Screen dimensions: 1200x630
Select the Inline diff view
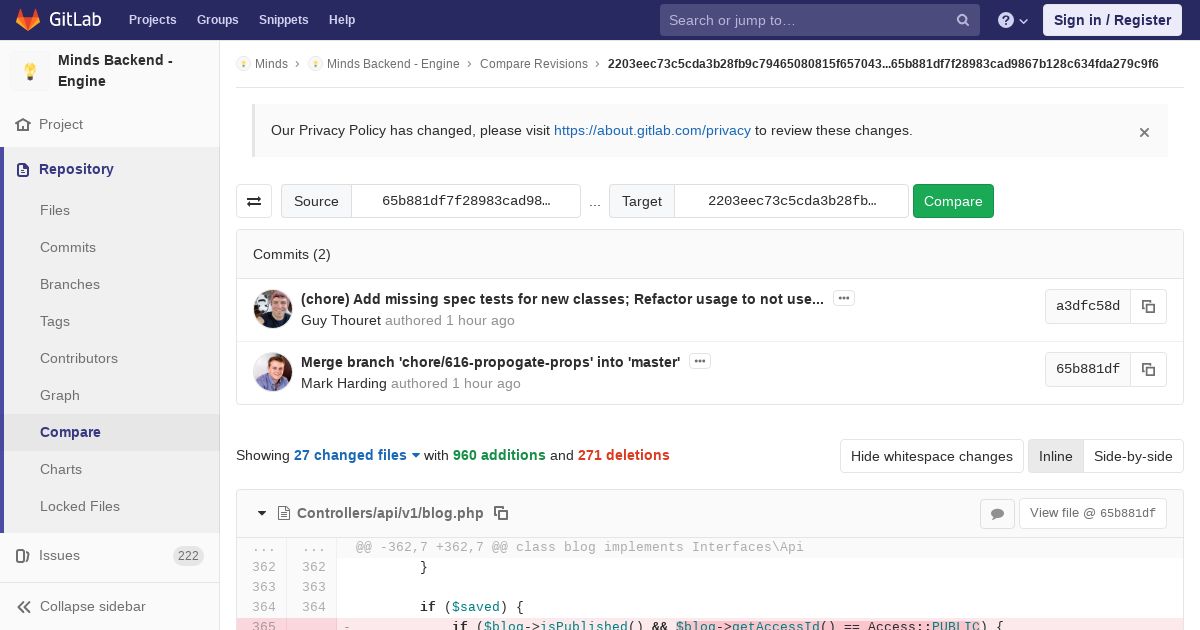click(1055, 456)
